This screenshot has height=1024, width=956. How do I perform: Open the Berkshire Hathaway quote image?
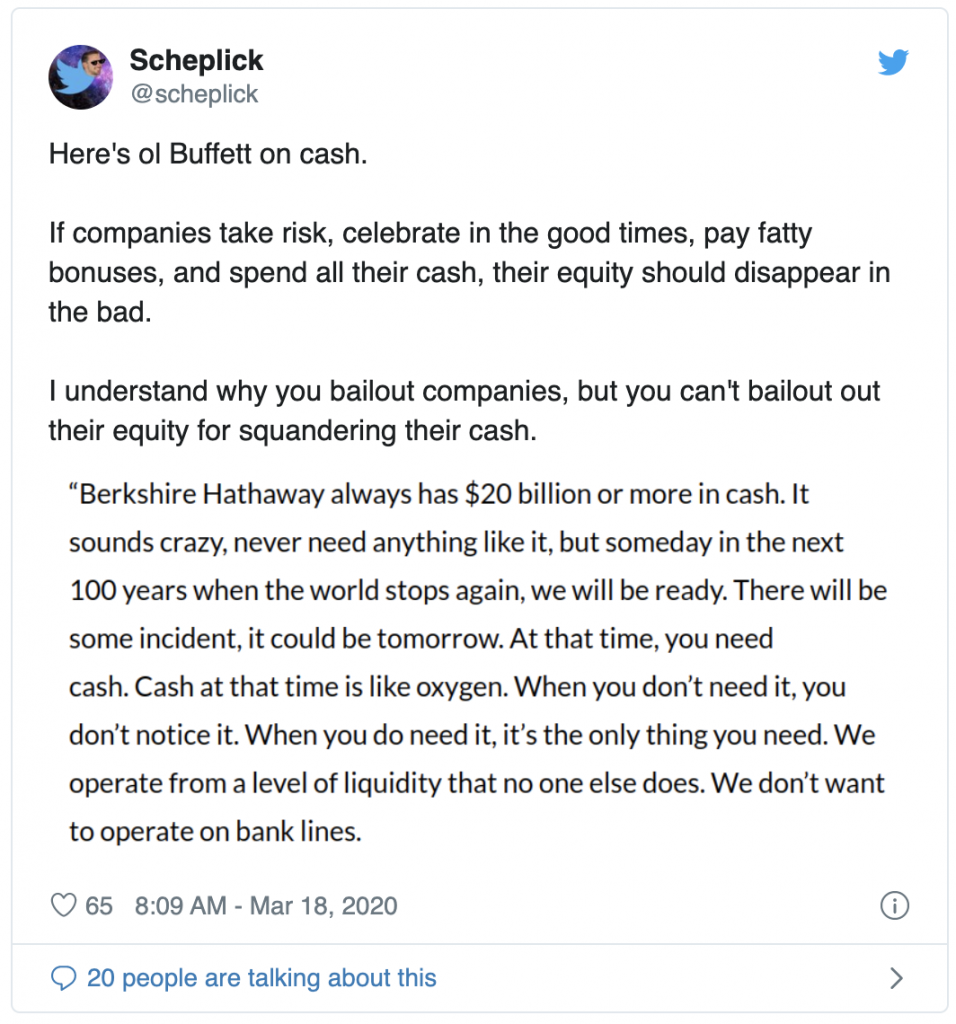478,662
